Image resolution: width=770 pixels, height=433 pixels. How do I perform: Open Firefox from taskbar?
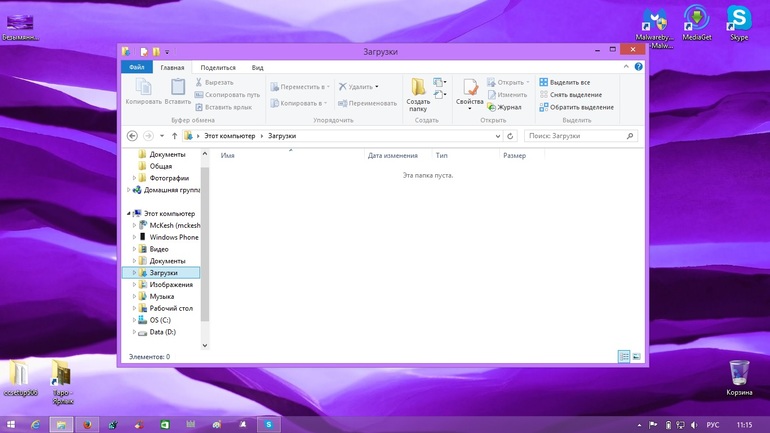pyautogui.click(x=87, y=425)
